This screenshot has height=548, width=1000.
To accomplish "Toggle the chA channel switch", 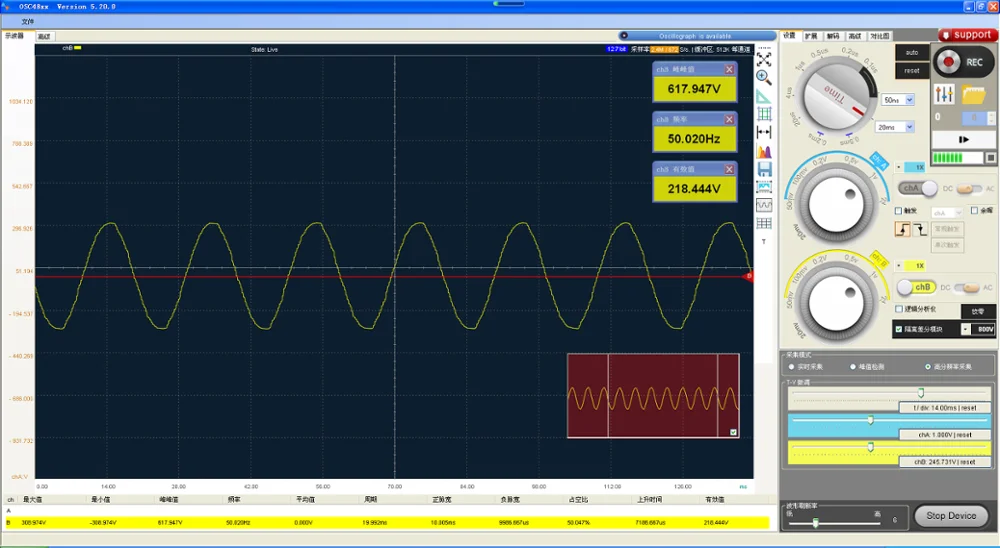I will (918, 188).
